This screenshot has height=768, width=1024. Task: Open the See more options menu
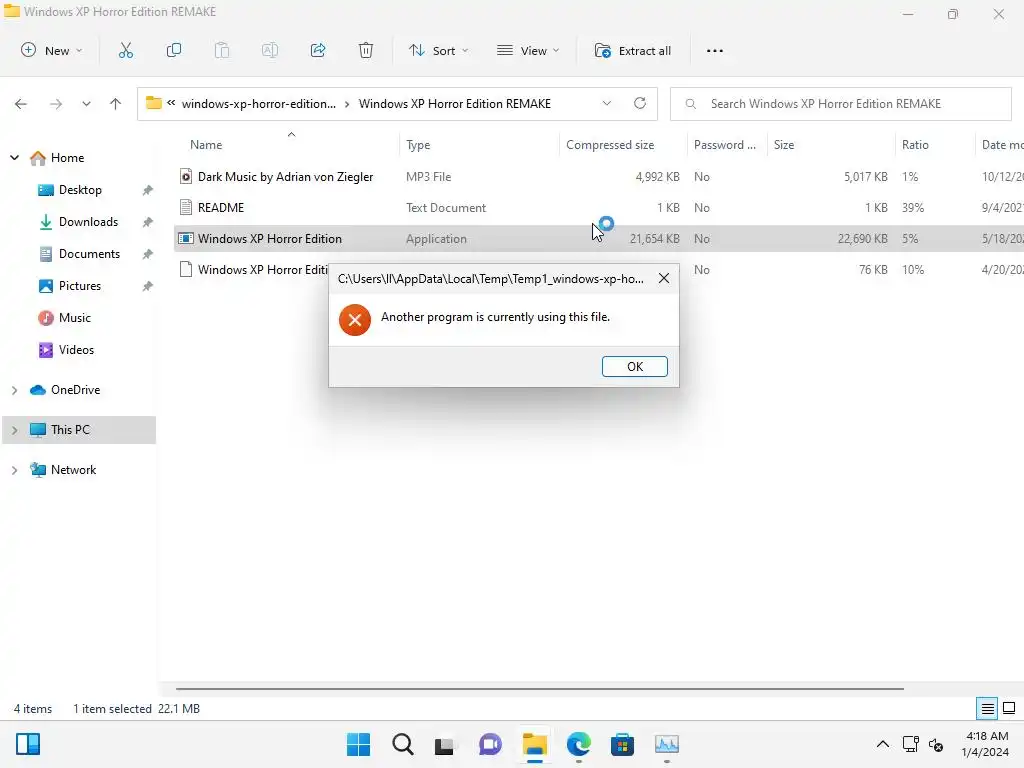[x=714, y=50]
